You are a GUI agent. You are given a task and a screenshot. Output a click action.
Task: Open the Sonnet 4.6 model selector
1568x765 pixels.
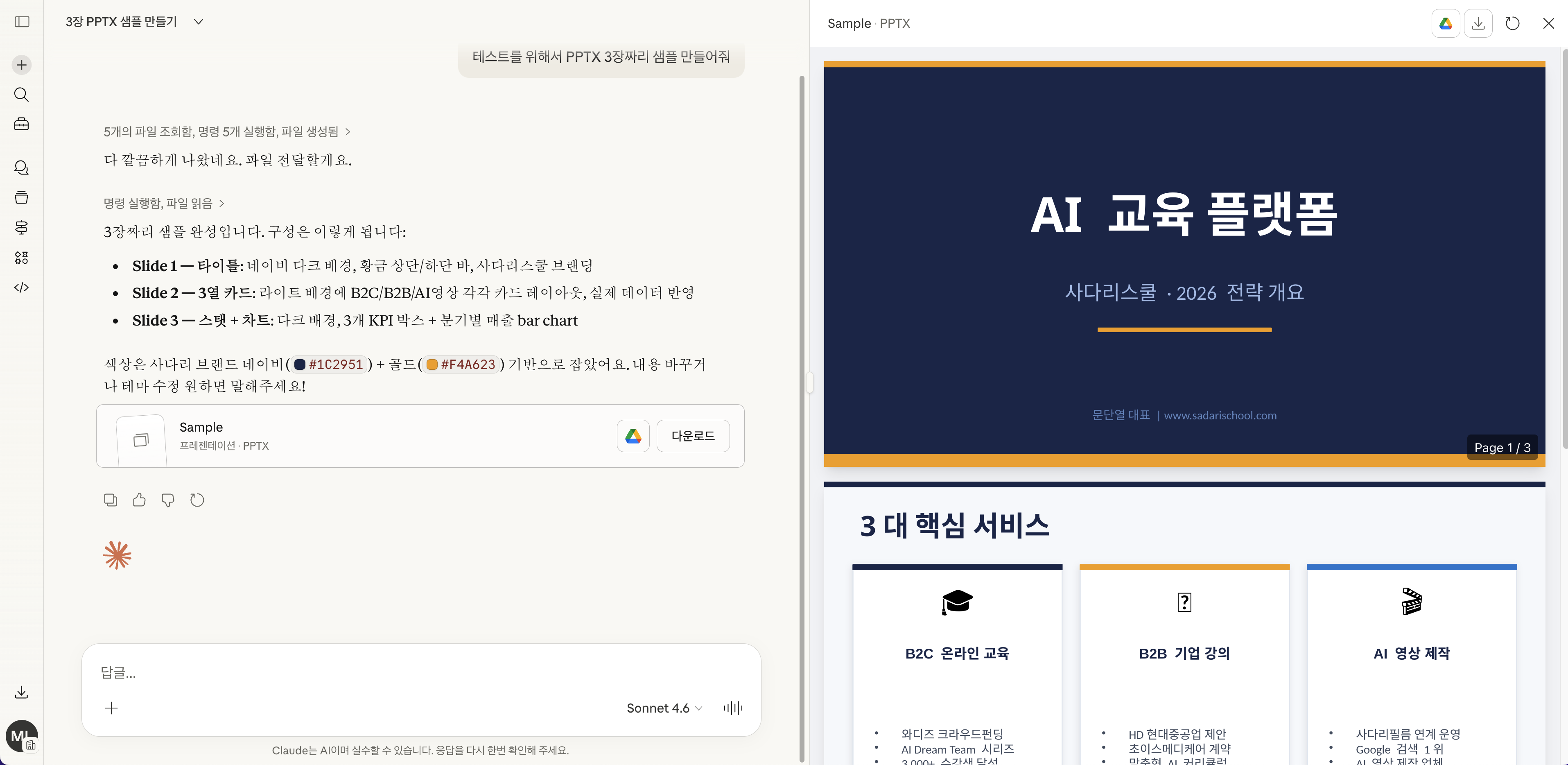pos(664,708)
